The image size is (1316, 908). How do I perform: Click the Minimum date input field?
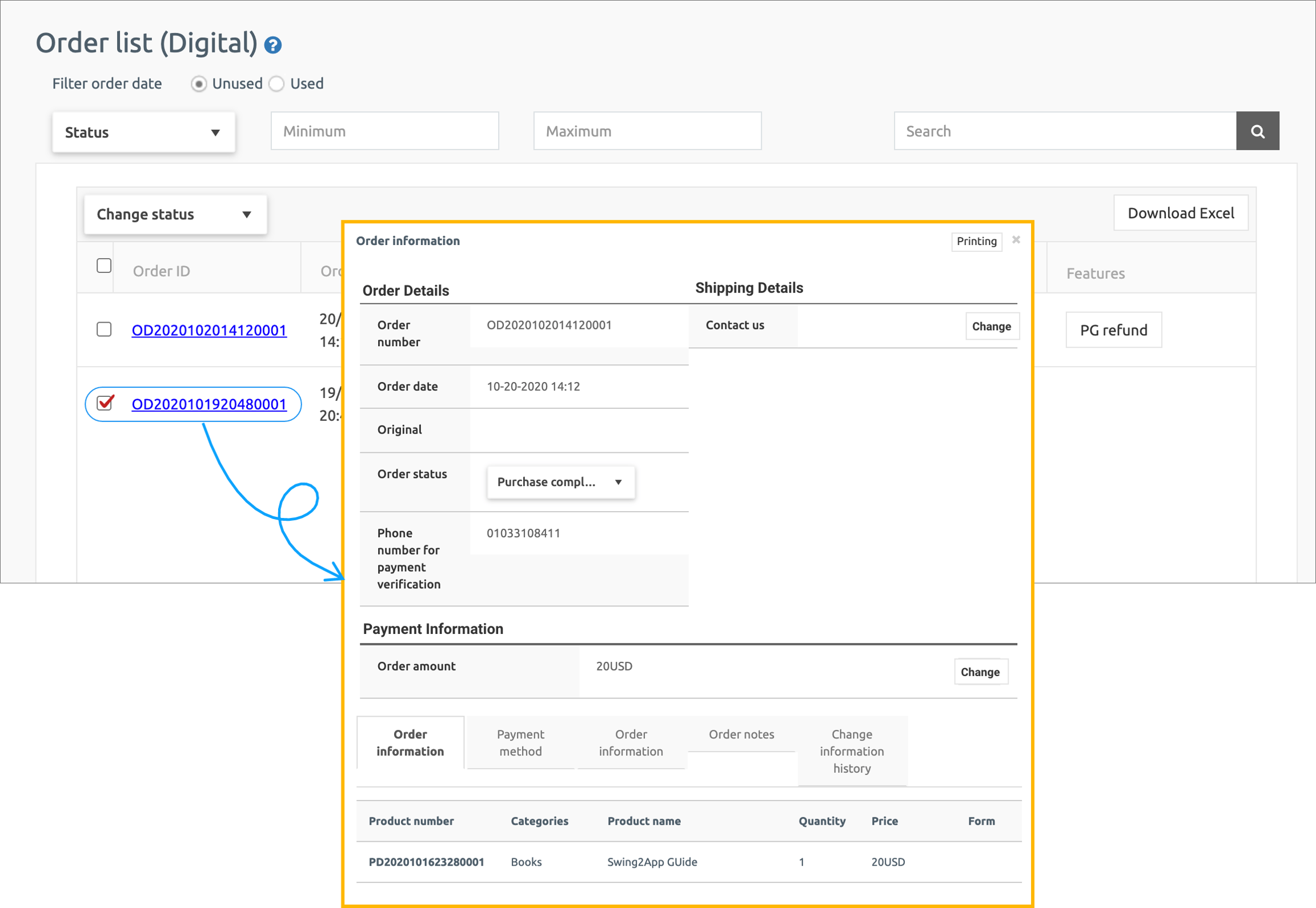click(384, 131)
